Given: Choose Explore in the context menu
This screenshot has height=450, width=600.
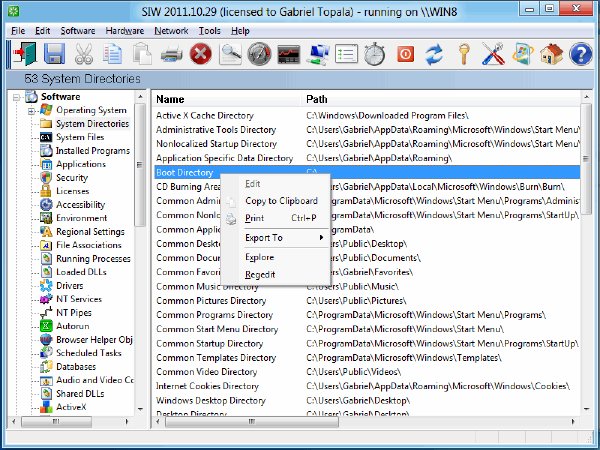Looking at the screenshot, I should click(276, 257).
